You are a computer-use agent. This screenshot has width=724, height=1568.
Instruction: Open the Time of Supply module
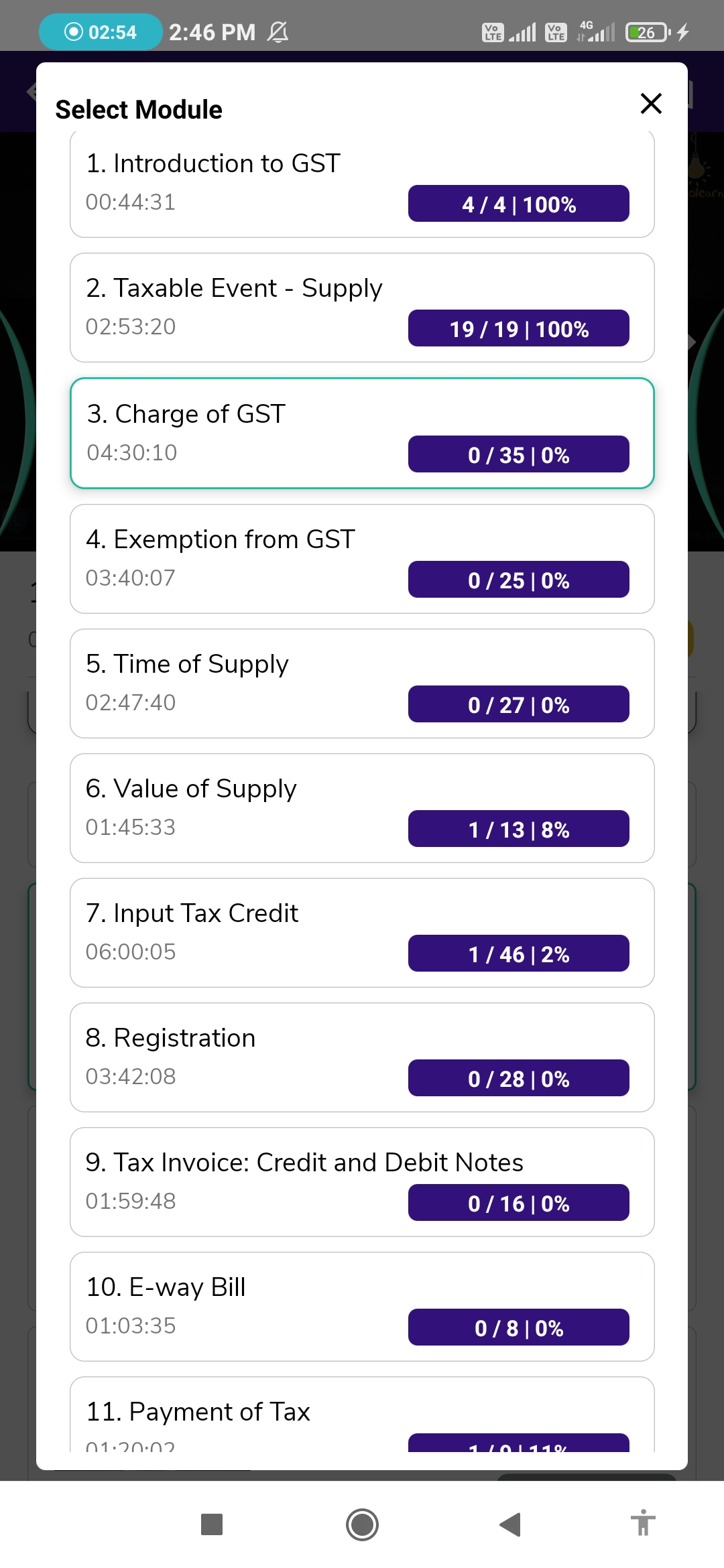[x=362, y=683]
